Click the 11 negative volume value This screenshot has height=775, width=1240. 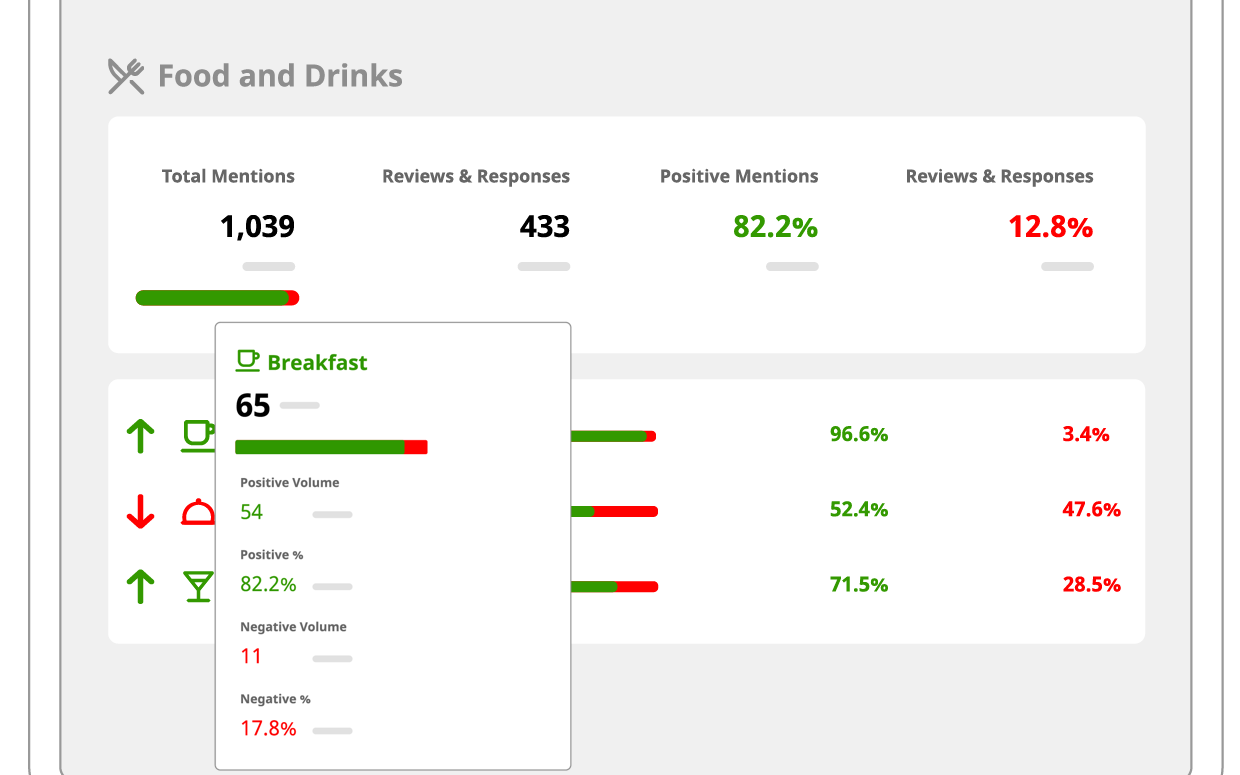click(x=251, y=656)
